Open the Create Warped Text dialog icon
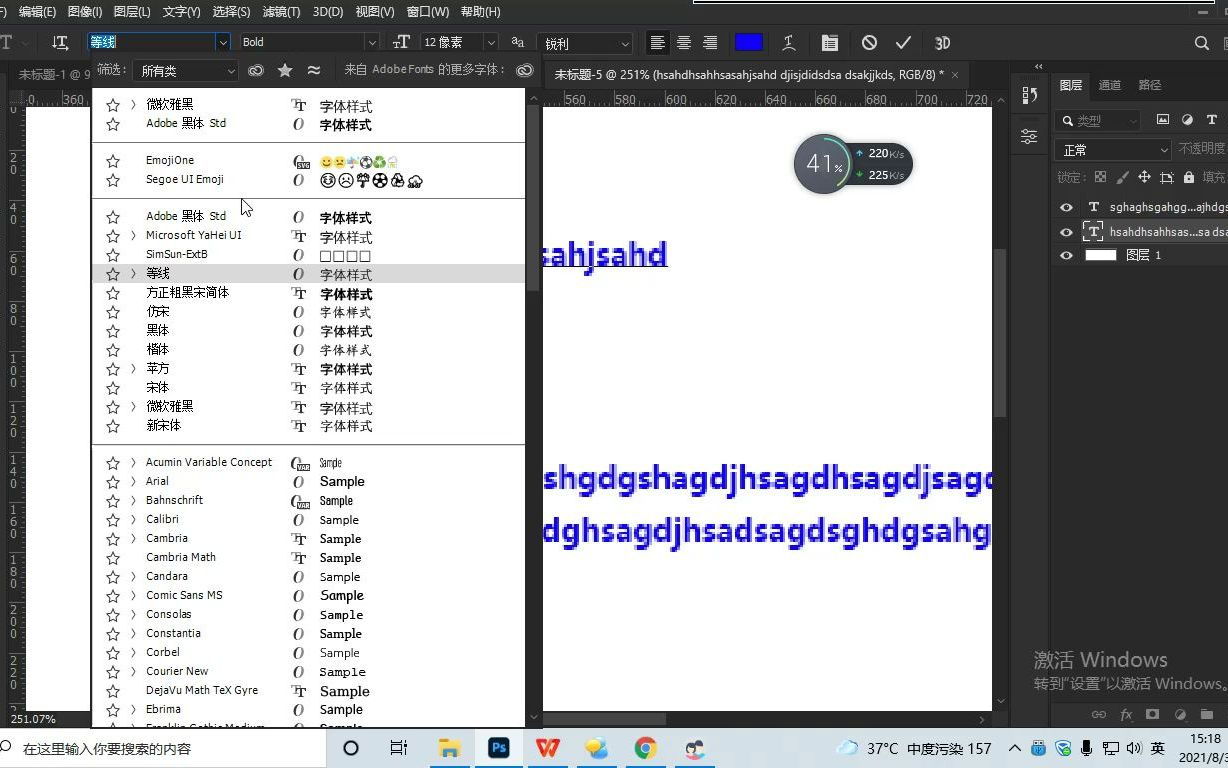 788,43
